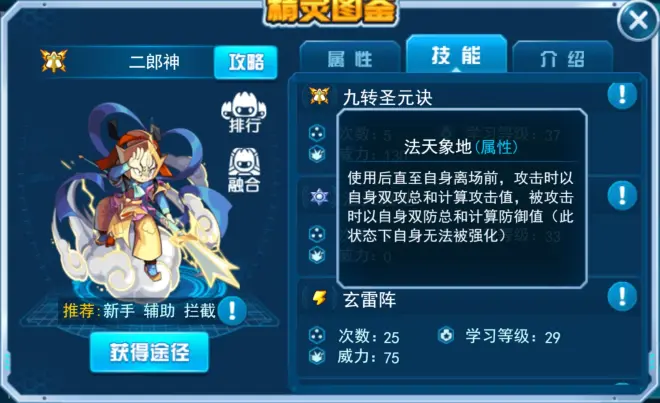Click the 法天象地 tooltip description box
This screenshot has width=660, height=403.
tap(462, 198)
